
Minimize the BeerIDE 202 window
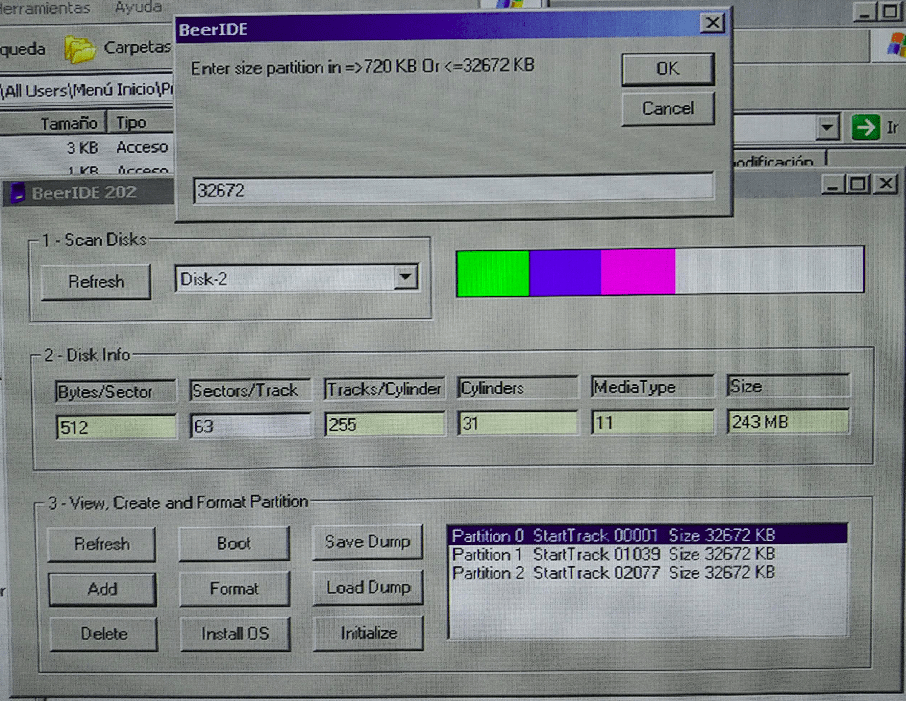834,184
